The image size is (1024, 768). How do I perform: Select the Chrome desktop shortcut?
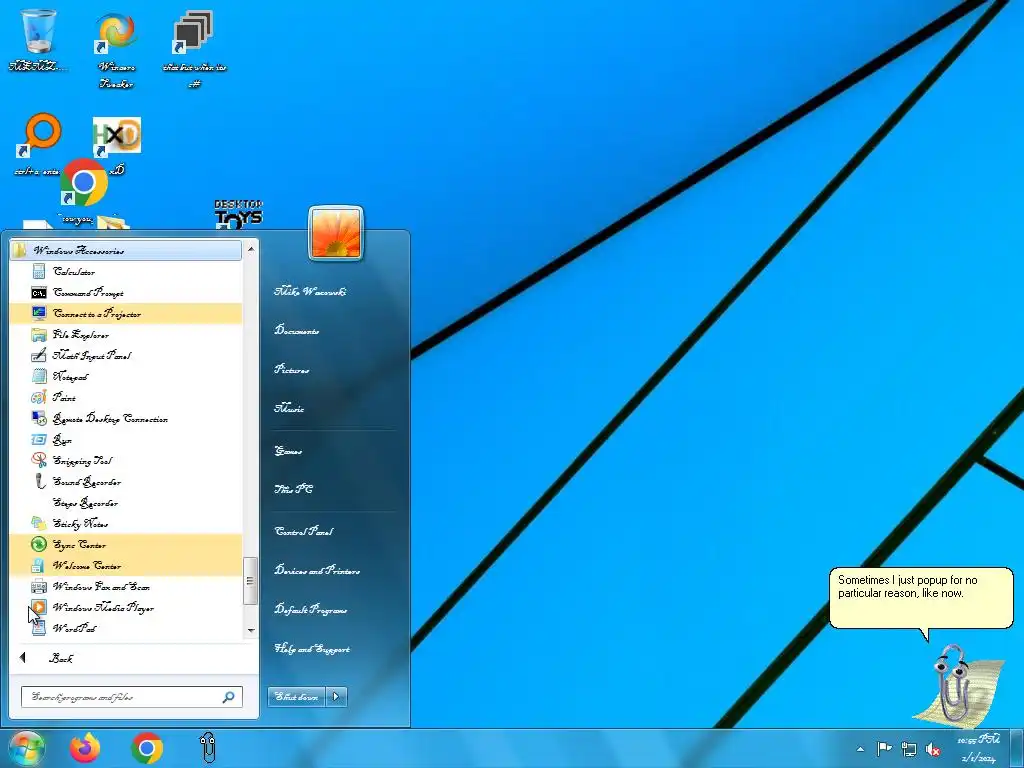click(x=84, y=183)
